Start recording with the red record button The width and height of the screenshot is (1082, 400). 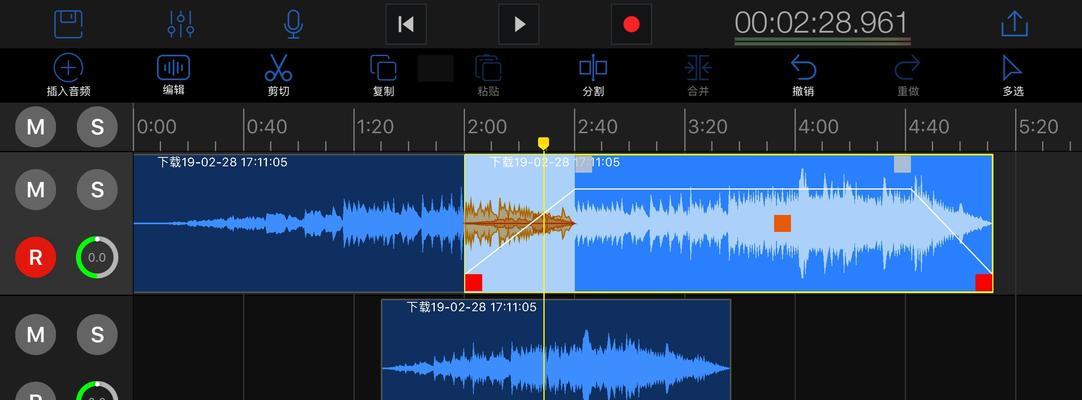pos(631,24)
